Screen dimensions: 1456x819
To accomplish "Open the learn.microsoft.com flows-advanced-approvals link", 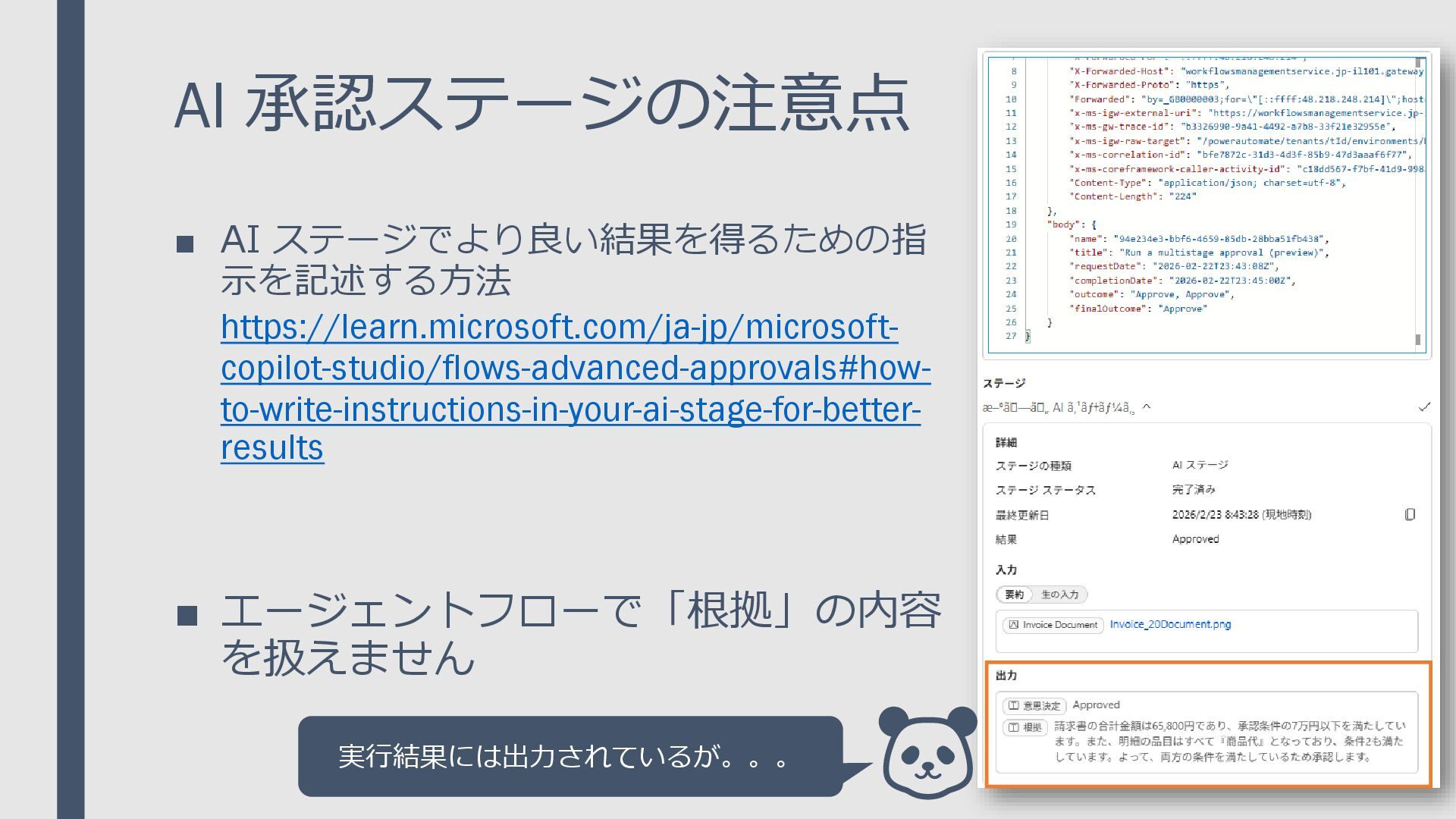I will coord(574,368).
